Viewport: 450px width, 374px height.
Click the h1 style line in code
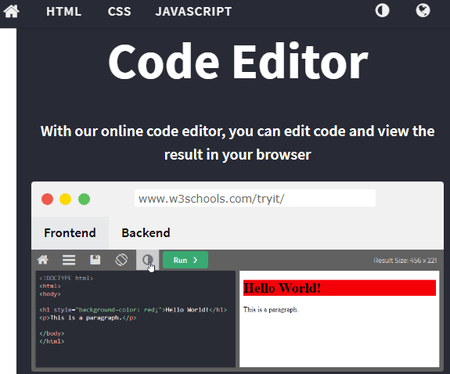coord(133,310)
